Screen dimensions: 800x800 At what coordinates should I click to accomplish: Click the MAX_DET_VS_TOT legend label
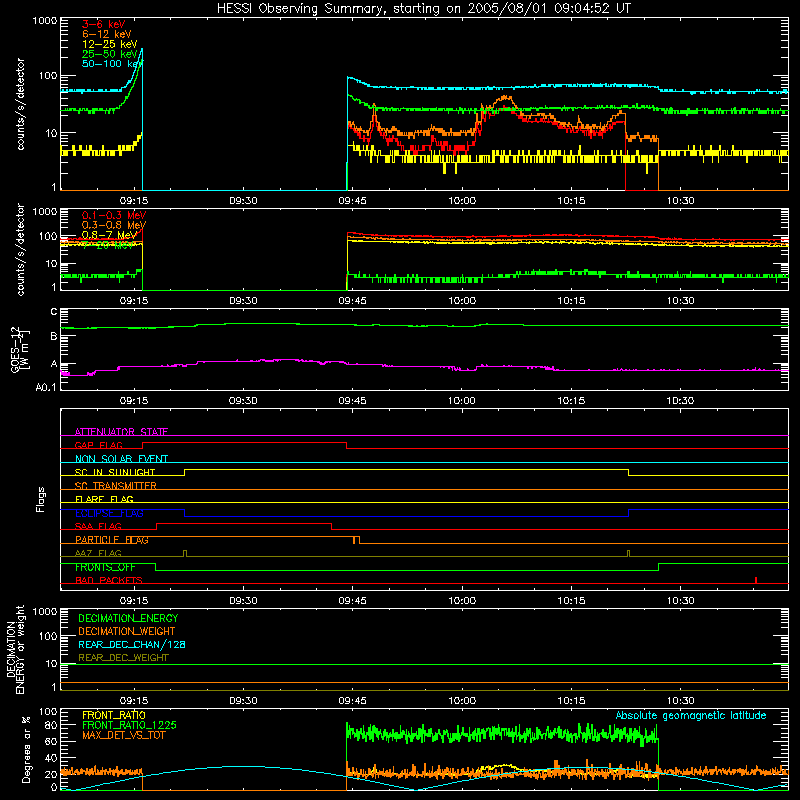(x=123, y=735)
